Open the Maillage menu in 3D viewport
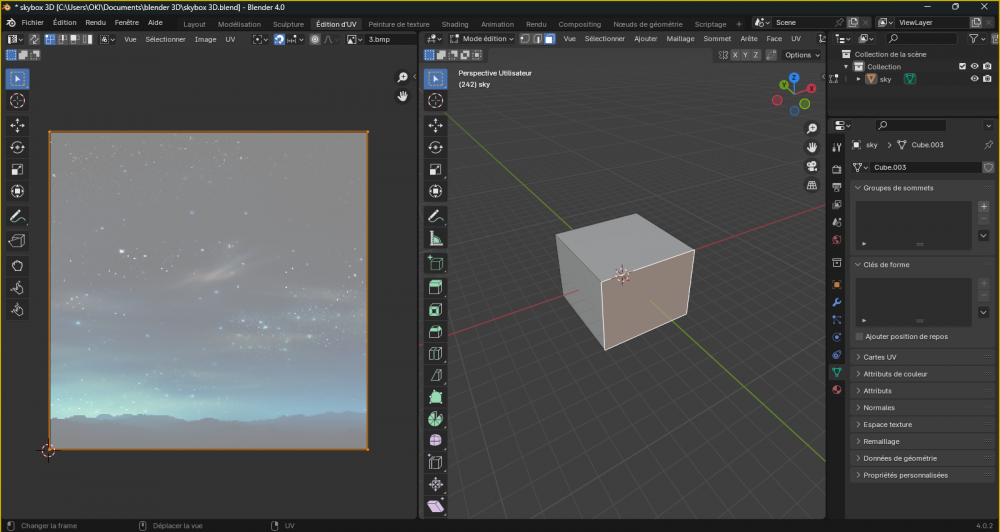This screenshot has width=1000, height=532. [680, 39]
